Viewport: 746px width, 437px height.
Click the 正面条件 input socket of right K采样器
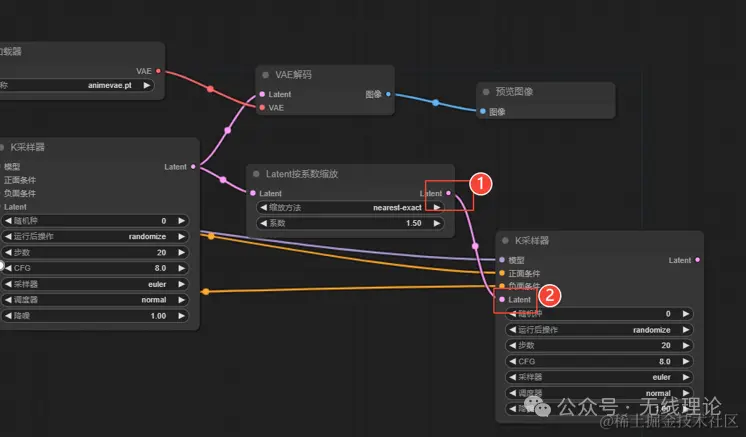click(502, 273)
